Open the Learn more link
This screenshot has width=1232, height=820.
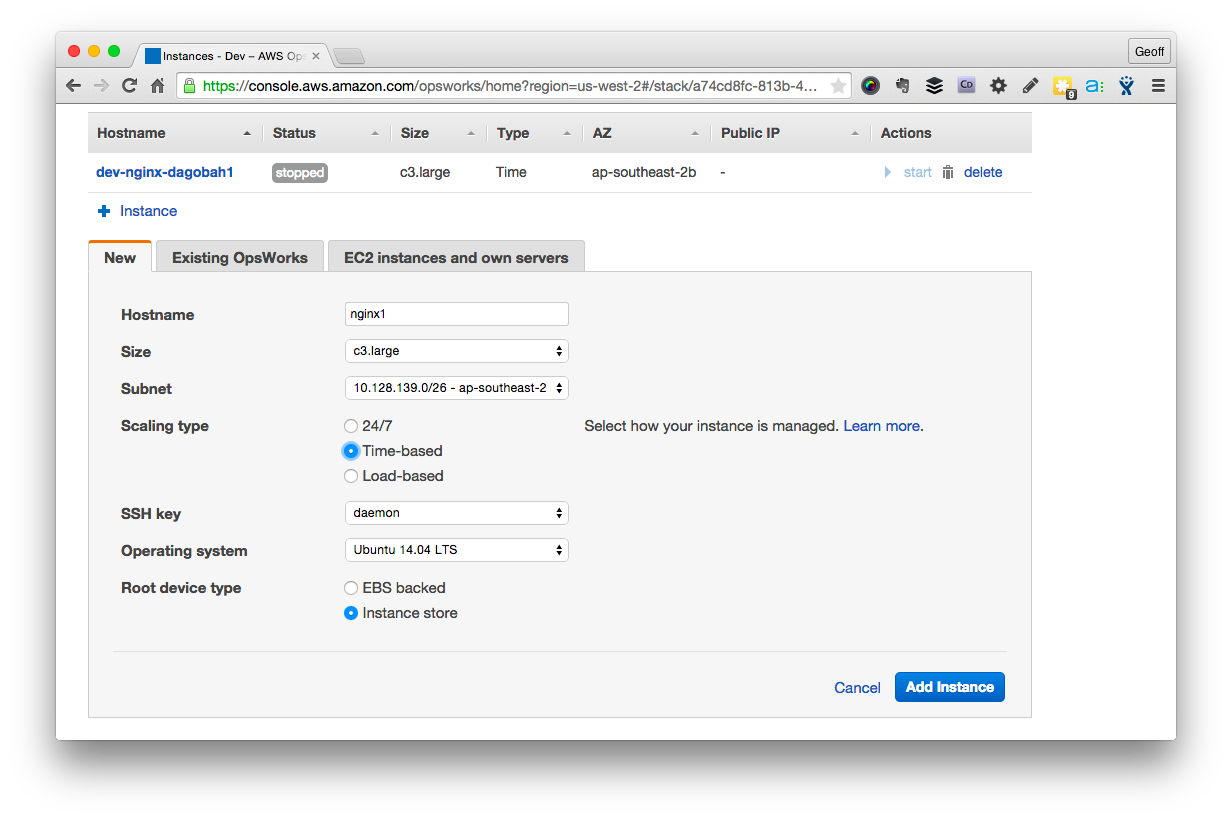pyautogui.click(x=881, y=426)
